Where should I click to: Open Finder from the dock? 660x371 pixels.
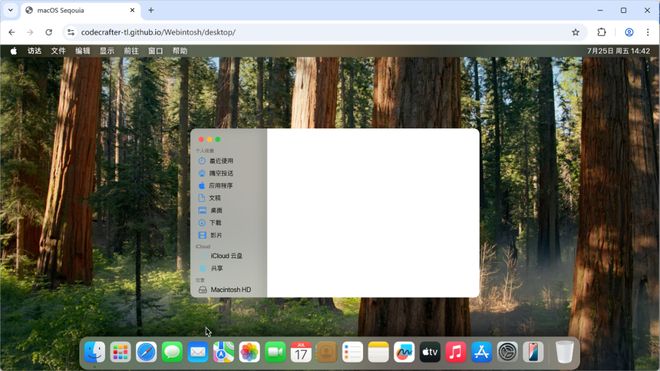pyautogui.click(x=95, y=352)
